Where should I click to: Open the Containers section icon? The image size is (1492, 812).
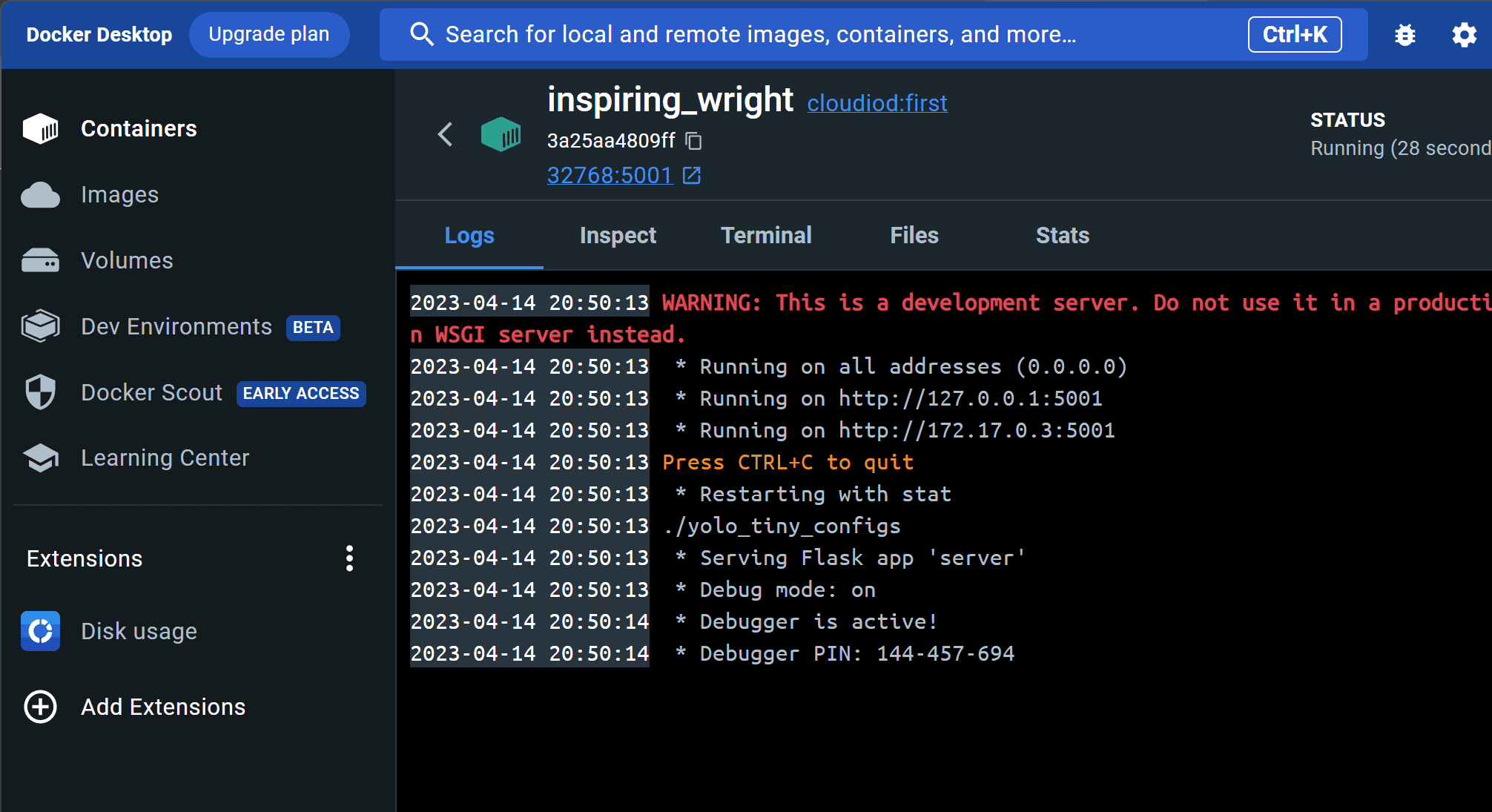(41, 129)
